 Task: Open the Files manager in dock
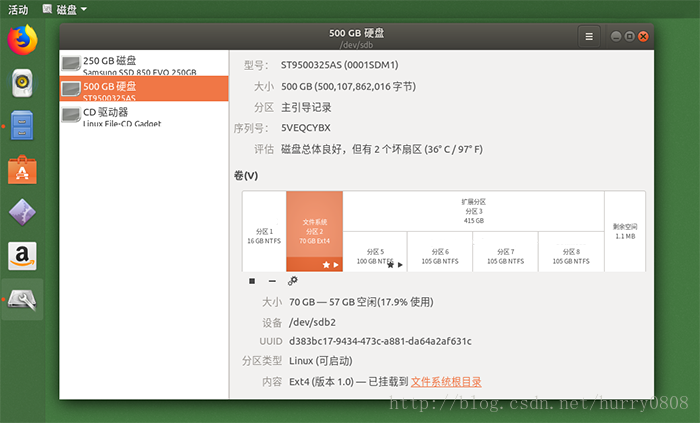(22, 125)
